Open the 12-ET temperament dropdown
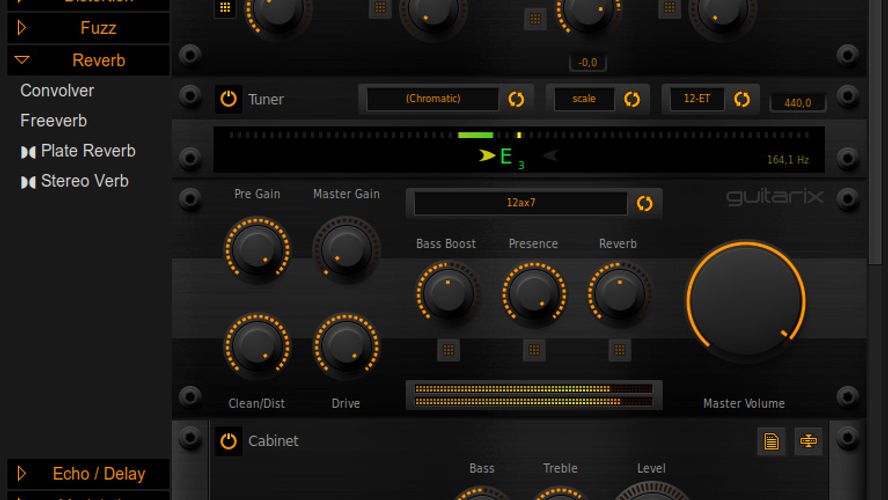 (697, 99)
